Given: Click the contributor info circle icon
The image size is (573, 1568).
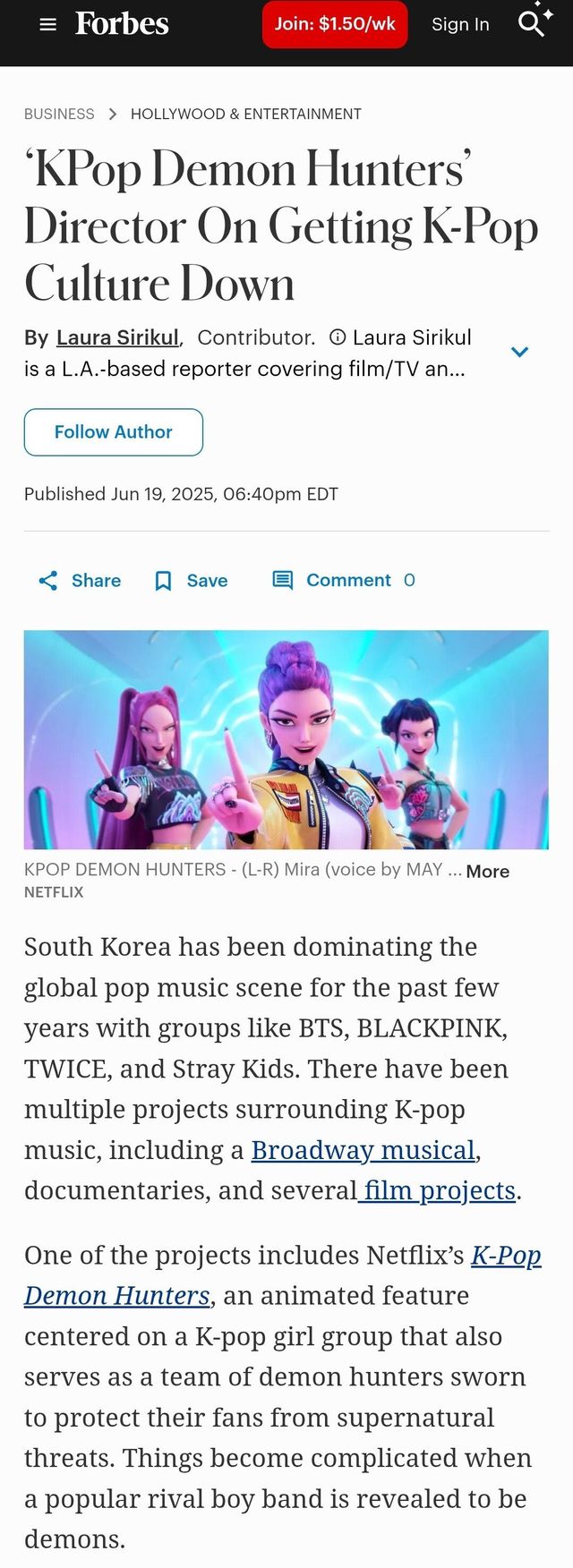Looking at the screenshot, I should coord(338,337).
